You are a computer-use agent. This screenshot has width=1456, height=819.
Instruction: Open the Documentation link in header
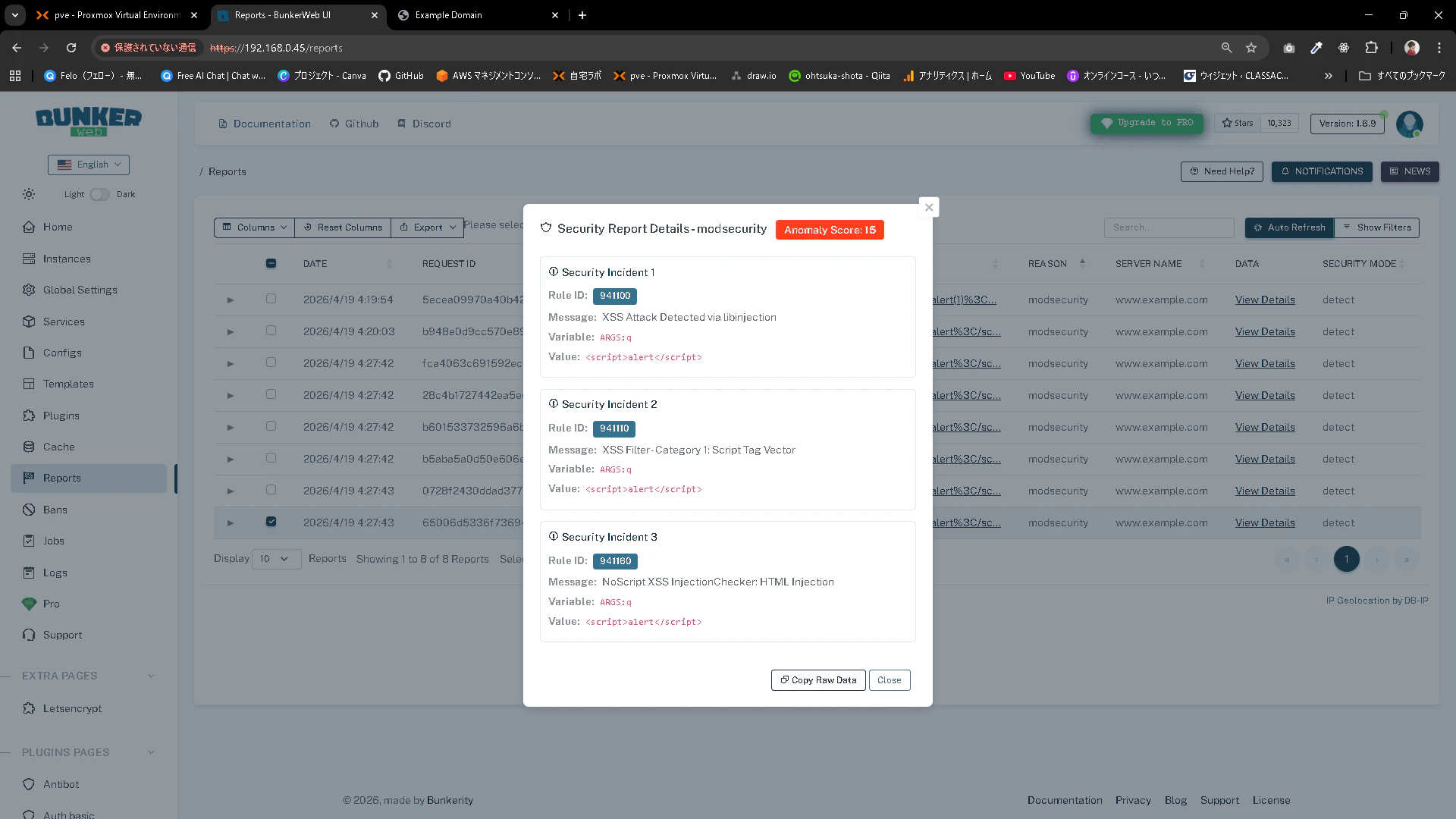pos(265,124)
